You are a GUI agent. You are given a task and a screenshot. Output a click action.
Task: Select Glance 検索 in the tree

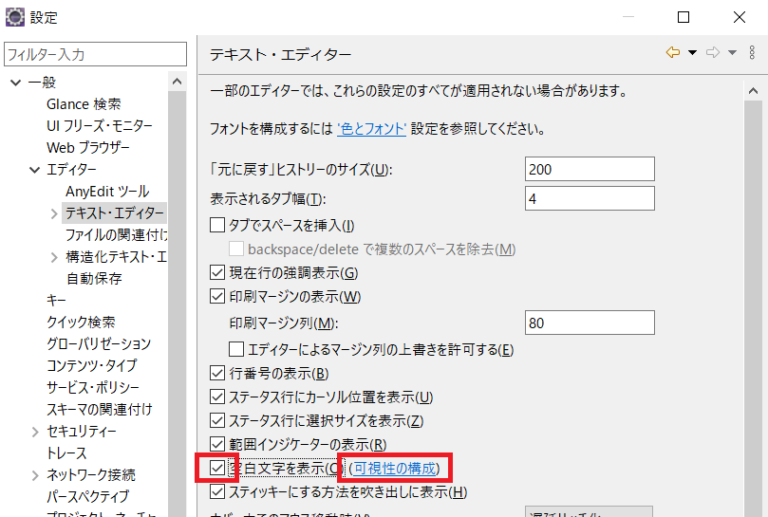pos(84,104)
